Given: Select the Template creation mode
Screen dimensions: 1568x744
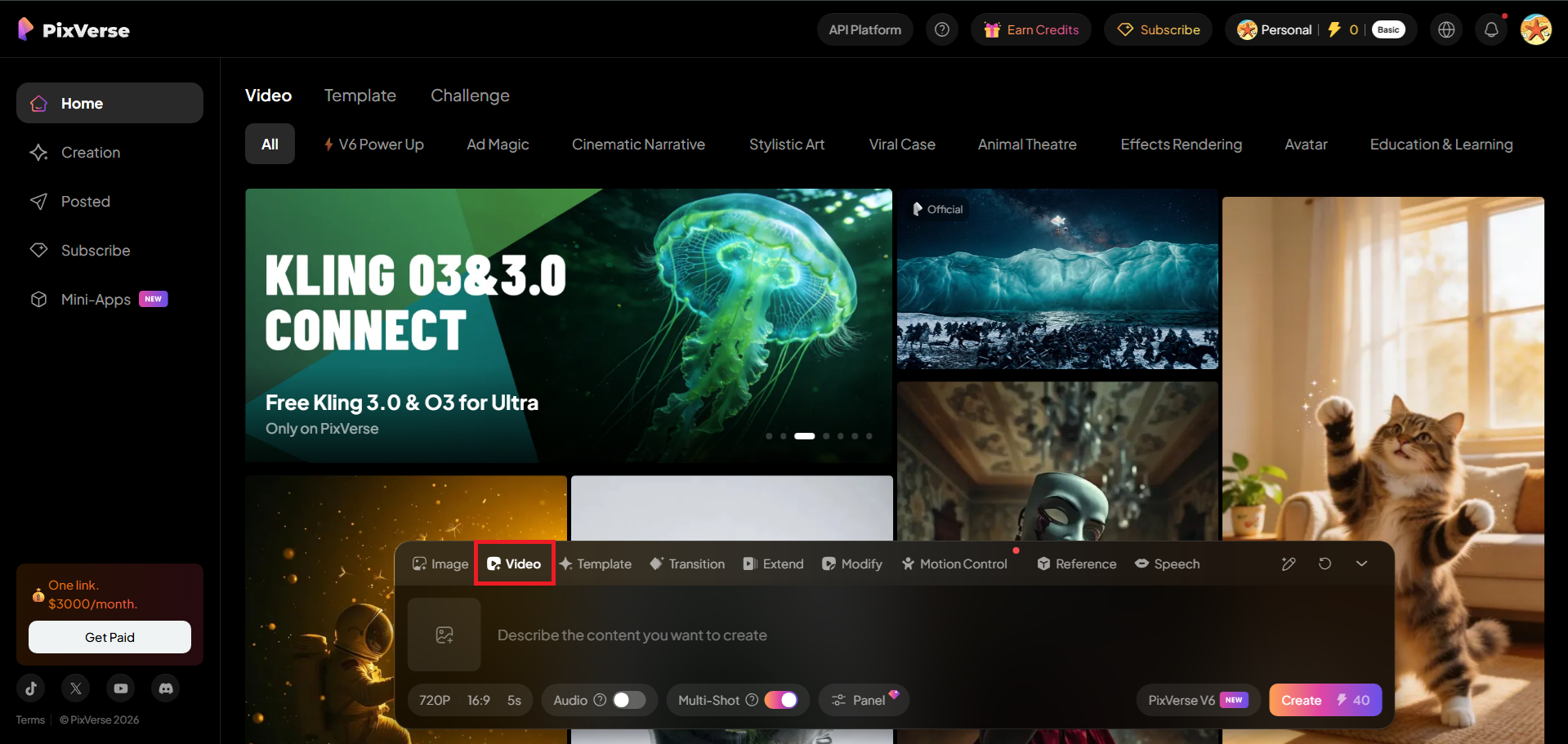Looking at the screenshot, I should tap(596, 564).
